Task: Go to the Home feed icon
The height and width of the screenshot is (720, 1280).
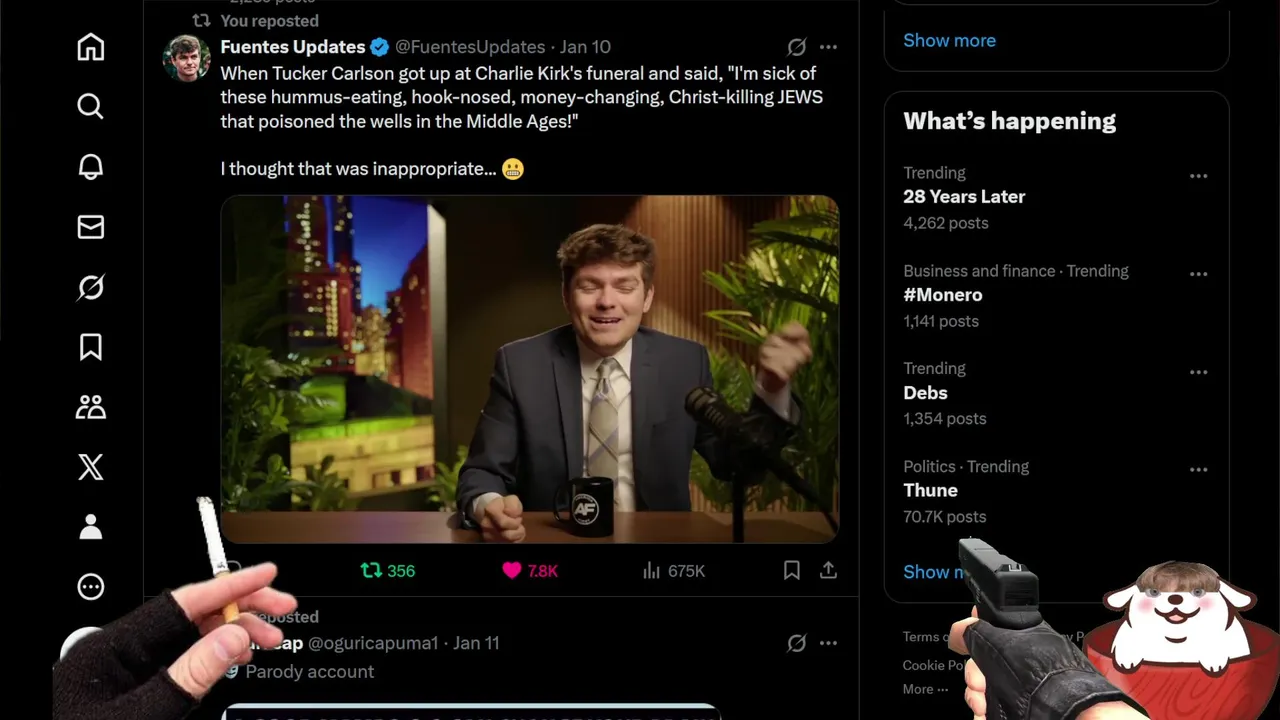Action: click(x=91, y=47)
